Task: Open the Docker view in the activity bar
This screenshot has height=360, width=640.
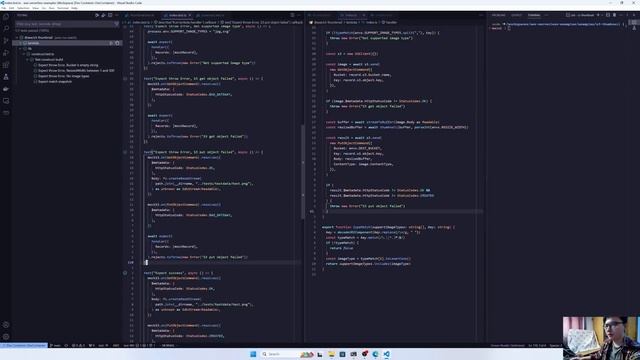Action: [6, 89]
